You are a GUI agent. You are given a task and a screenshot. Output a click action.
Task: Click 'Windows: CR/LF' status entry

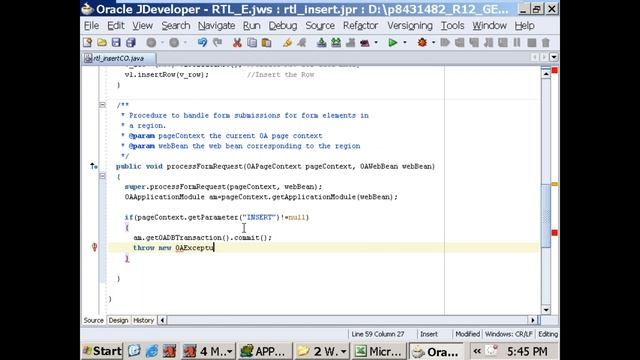click(x=509, y=334)
